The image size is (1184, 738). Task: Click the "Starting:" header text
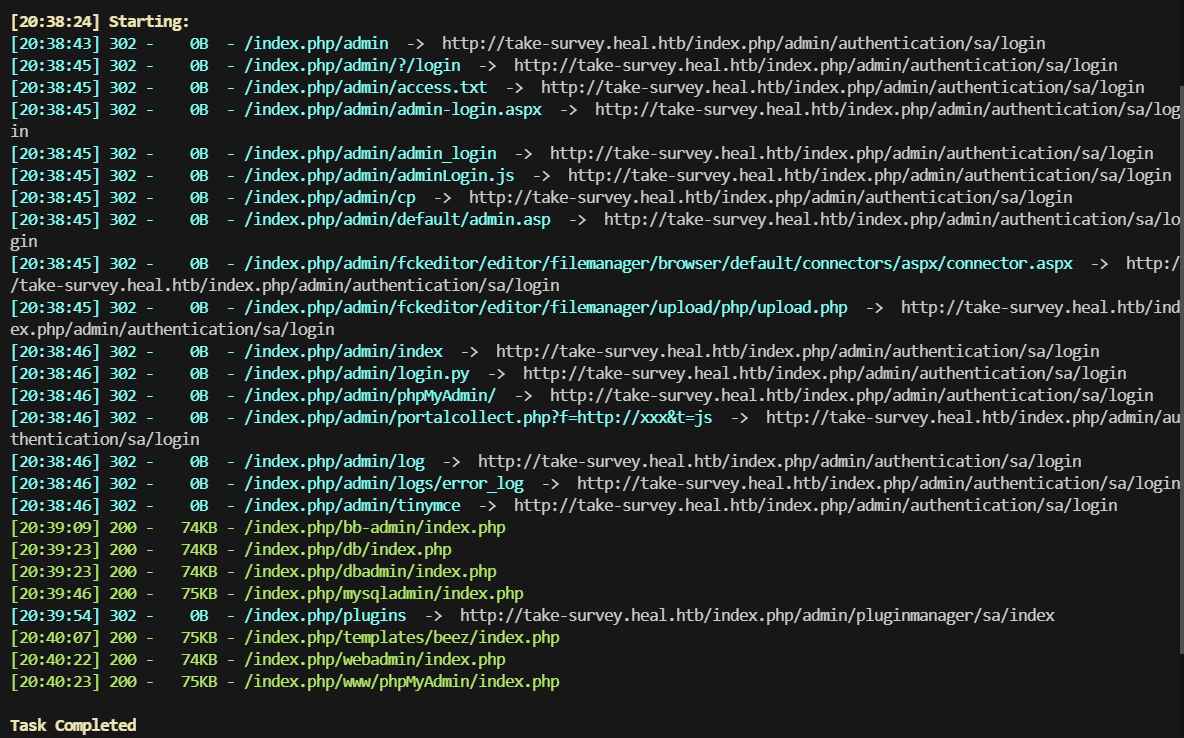pos(149,21)
